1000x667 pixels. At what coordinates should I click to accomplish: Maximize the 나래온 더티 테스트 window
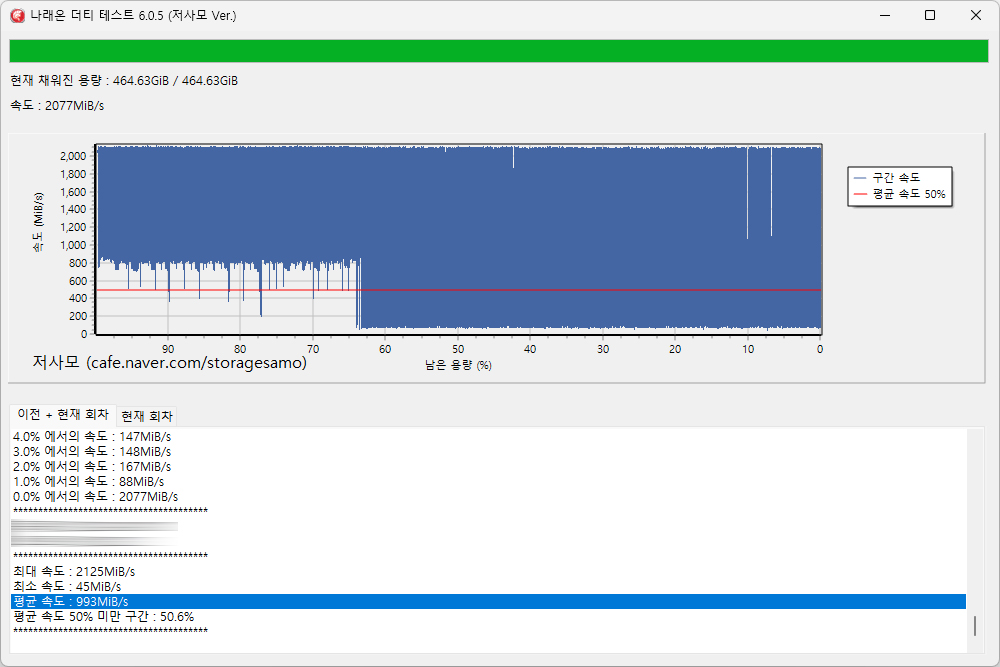(x=930, y=15)
